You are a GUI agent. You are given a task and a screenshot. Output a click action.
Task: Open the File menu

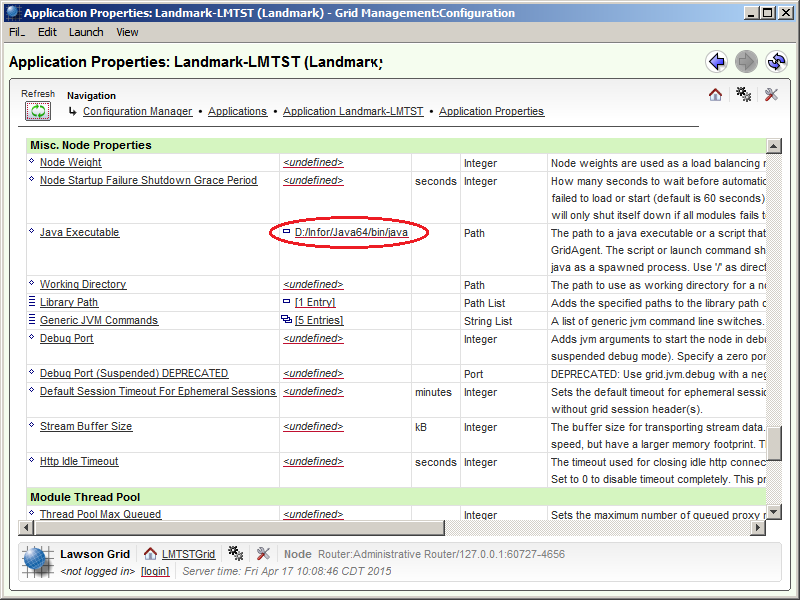(x=17, y=32)
